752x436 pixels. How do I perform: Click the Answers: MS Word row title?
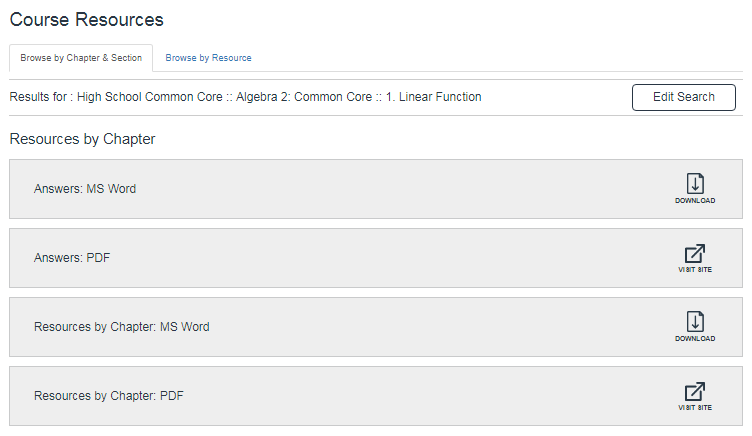pyautogui.click(x=85, y=188)
